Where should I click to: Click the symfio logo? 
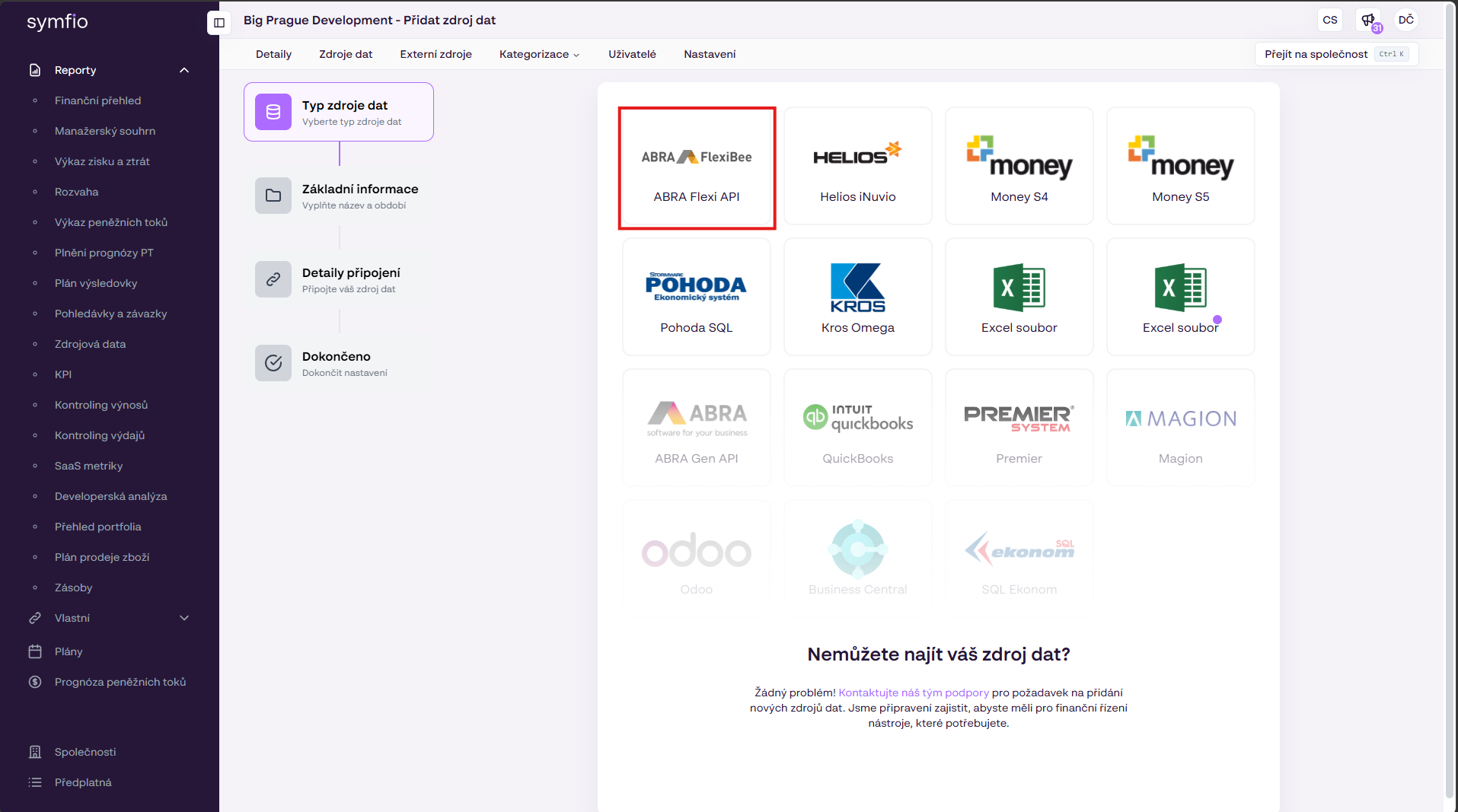point(57,22)
